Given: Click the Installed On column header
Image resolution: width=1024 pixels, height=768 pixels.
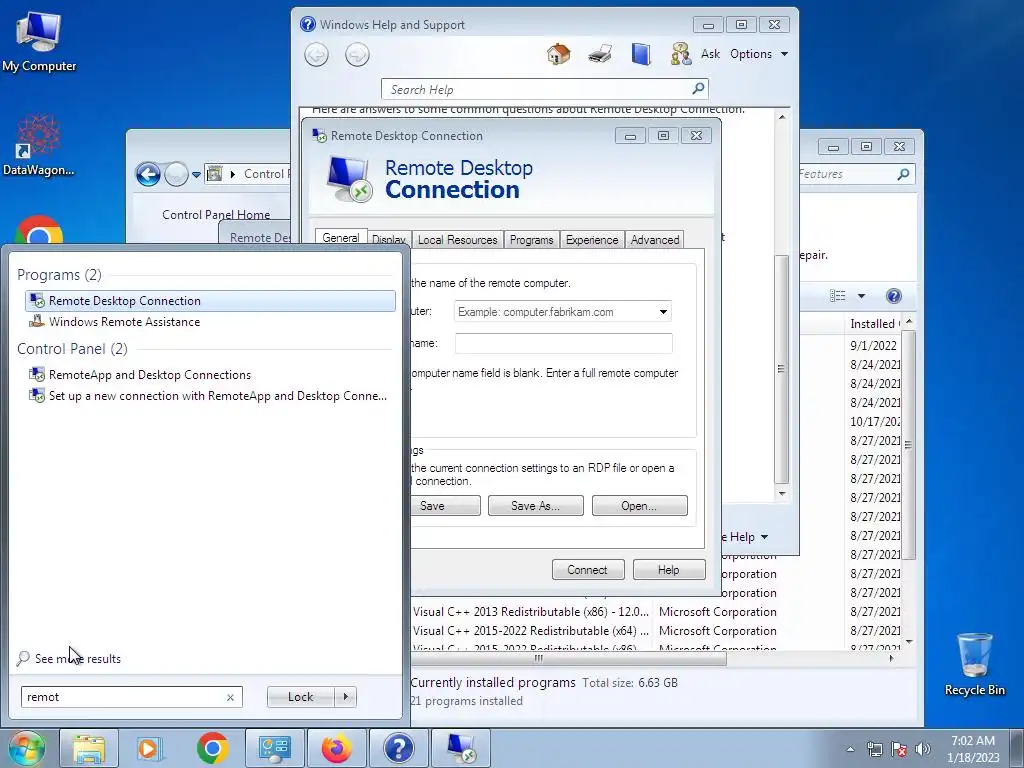Looking at the screenshot, I should pyautogui.click(x=872, y=323).
